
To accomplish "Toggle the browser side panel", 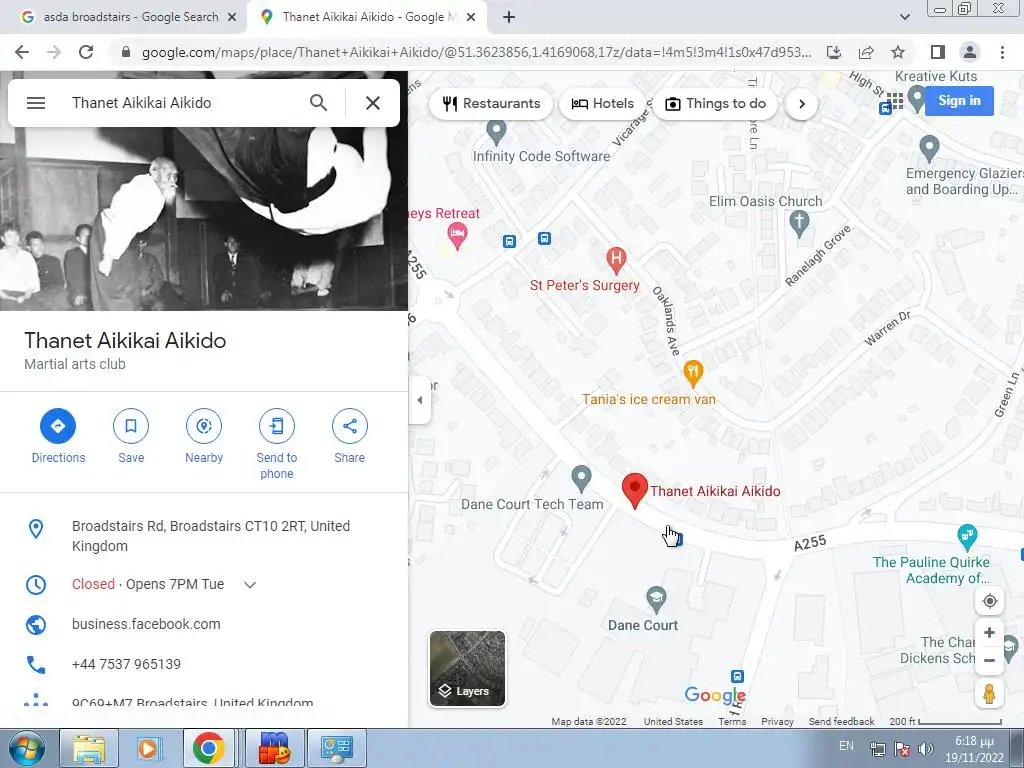I will [938, 52].
